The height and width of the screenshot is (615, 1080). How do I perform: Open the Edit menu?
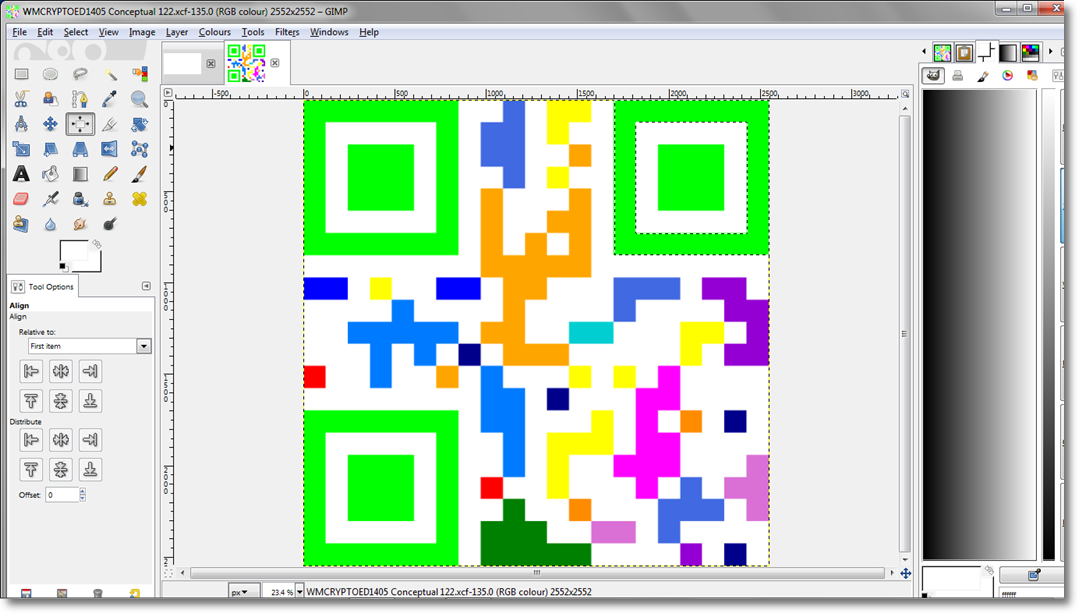coord(45,32)
